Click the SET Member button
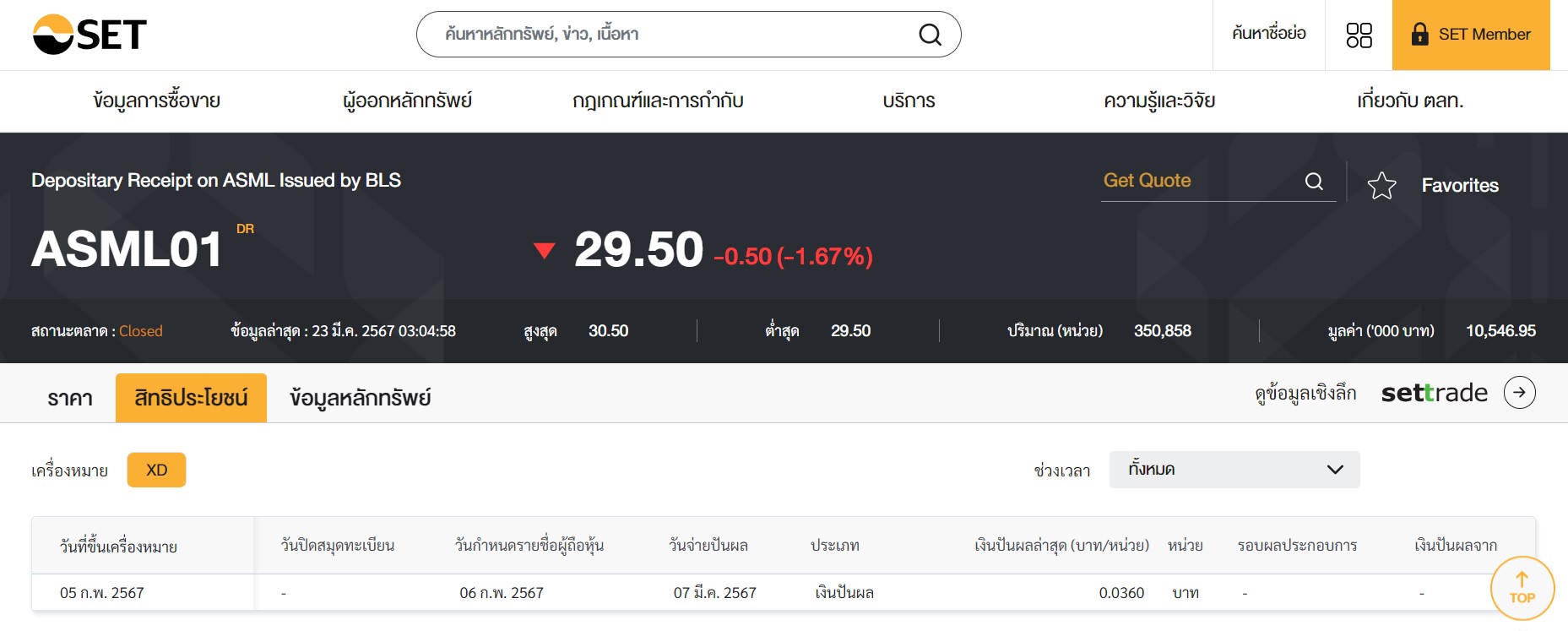This screenshot has height=631, width=1568. 1471,35
